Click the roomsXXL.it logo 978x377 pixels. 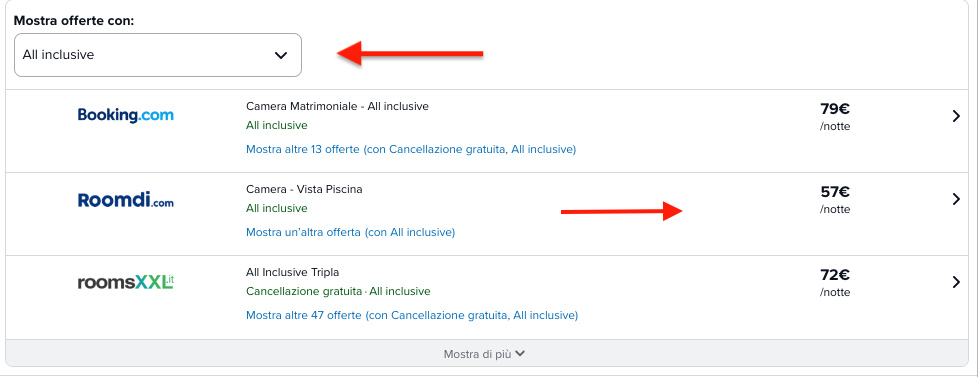(125, 282)
